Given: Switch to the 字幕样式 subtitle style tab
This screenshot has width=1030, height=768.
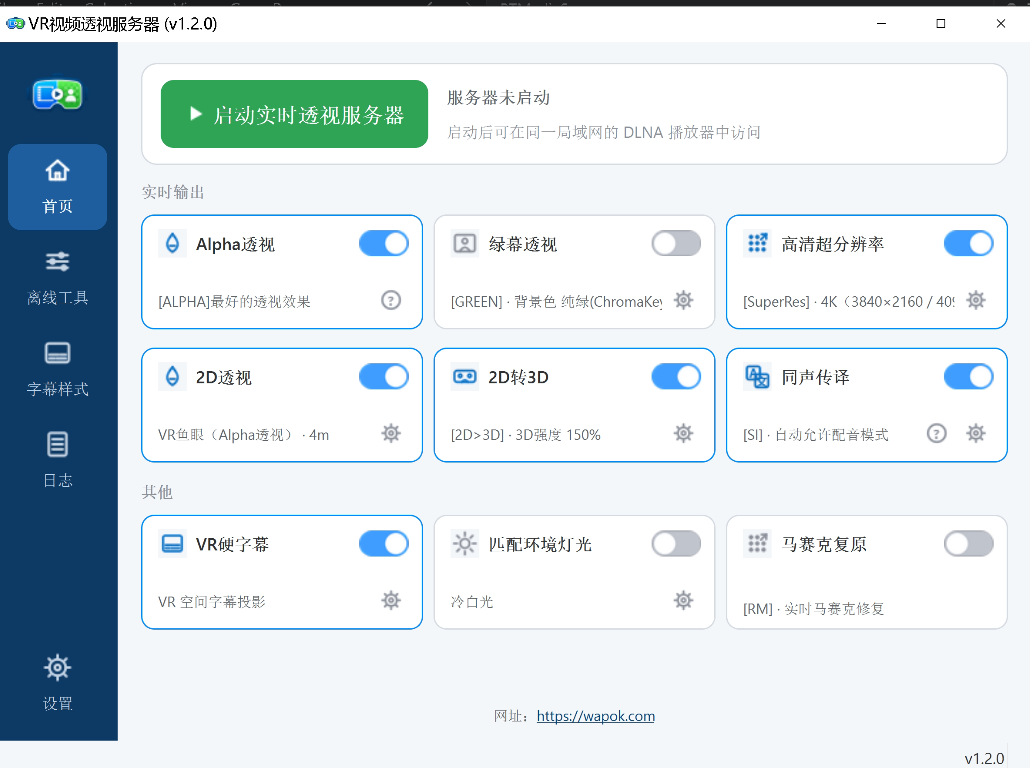Looking at the screenshot, I should pyautogui.click(x=57, y=370).
